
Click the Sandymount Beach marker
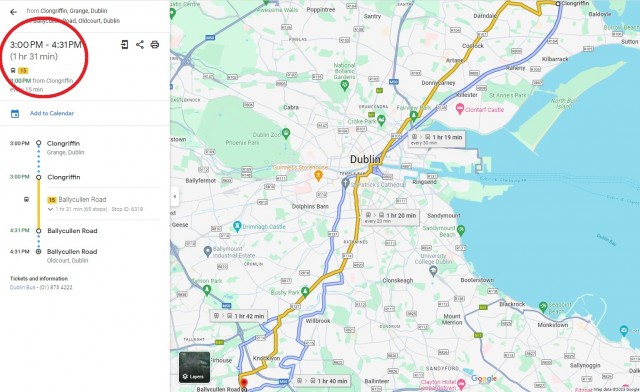pos(461,230)
